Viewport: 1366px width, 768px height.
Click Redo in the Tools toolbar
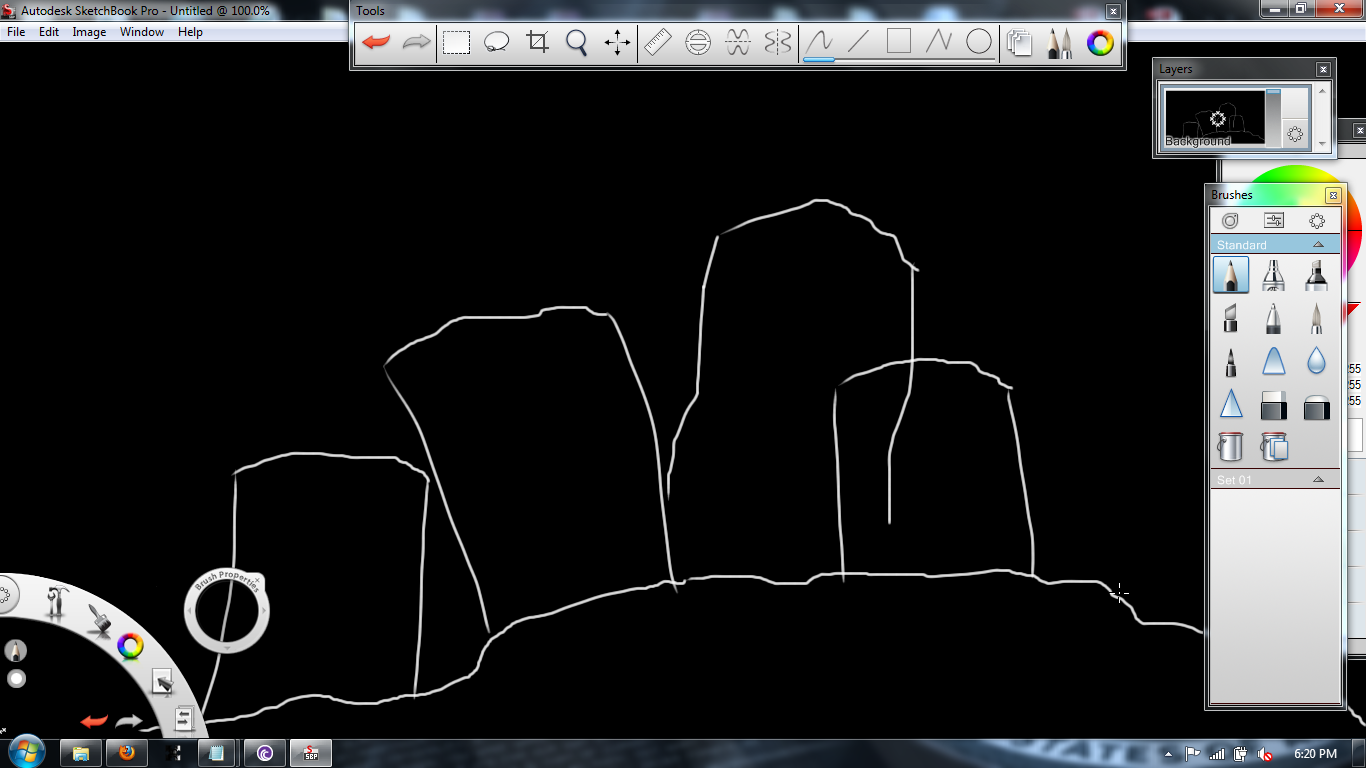click(x=416, y=43)
